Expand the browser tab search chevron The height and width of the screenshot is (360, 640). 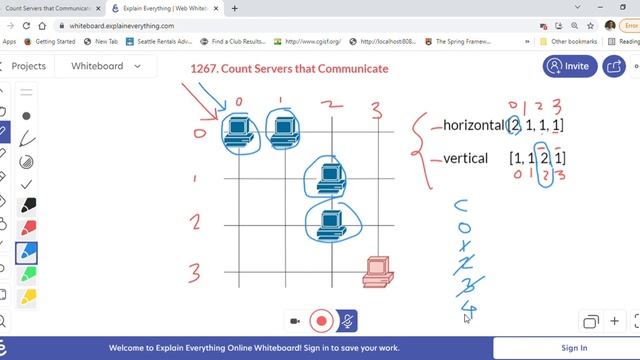(x=578, y=7)
